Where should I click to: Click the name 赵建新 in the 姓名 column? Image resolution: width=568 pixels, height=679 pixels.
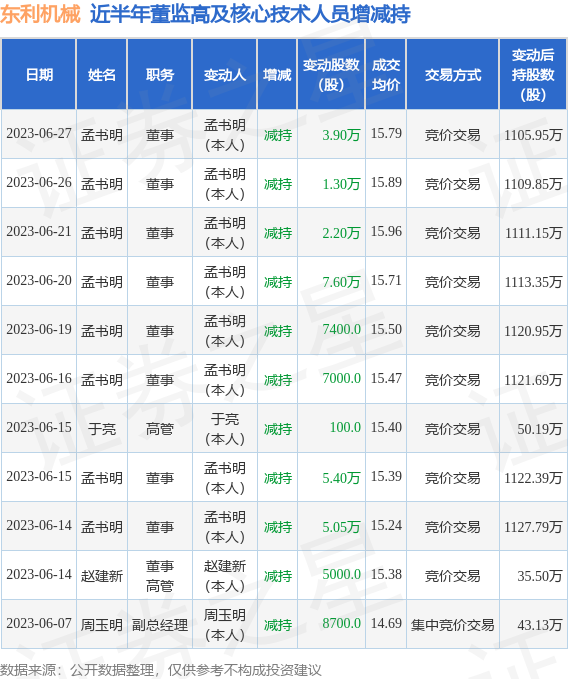[102, 576]
